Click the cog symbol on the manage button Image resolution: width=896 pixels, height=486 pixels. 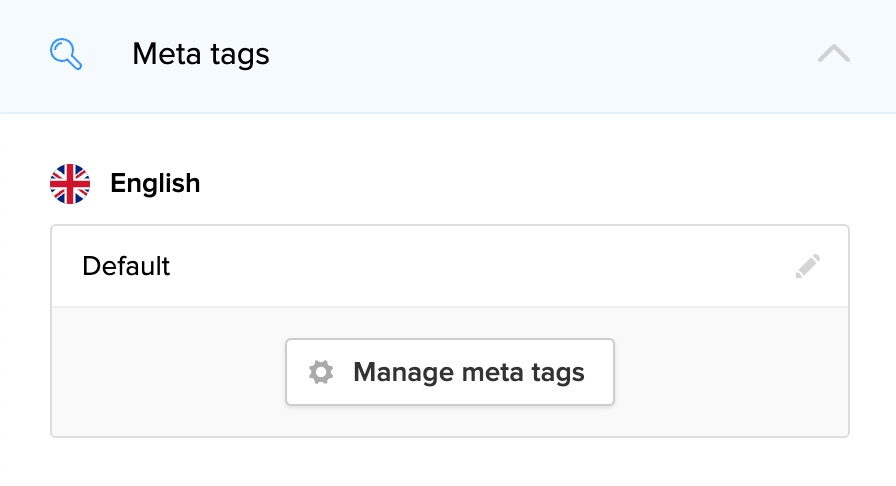[x=321, y=373]
